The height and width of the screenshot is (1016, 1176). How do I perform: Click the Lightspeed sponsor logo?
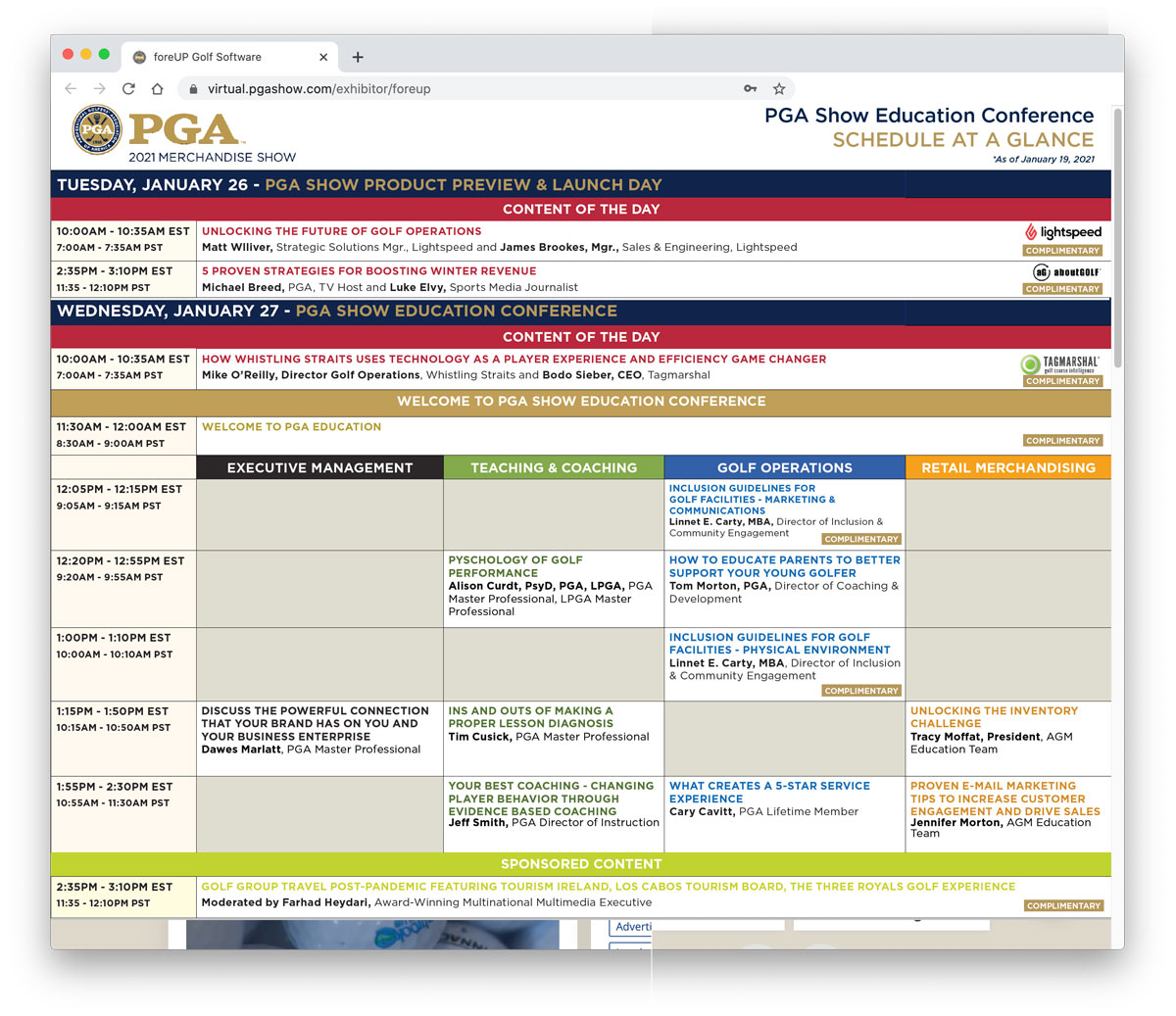click(1063, 232)
